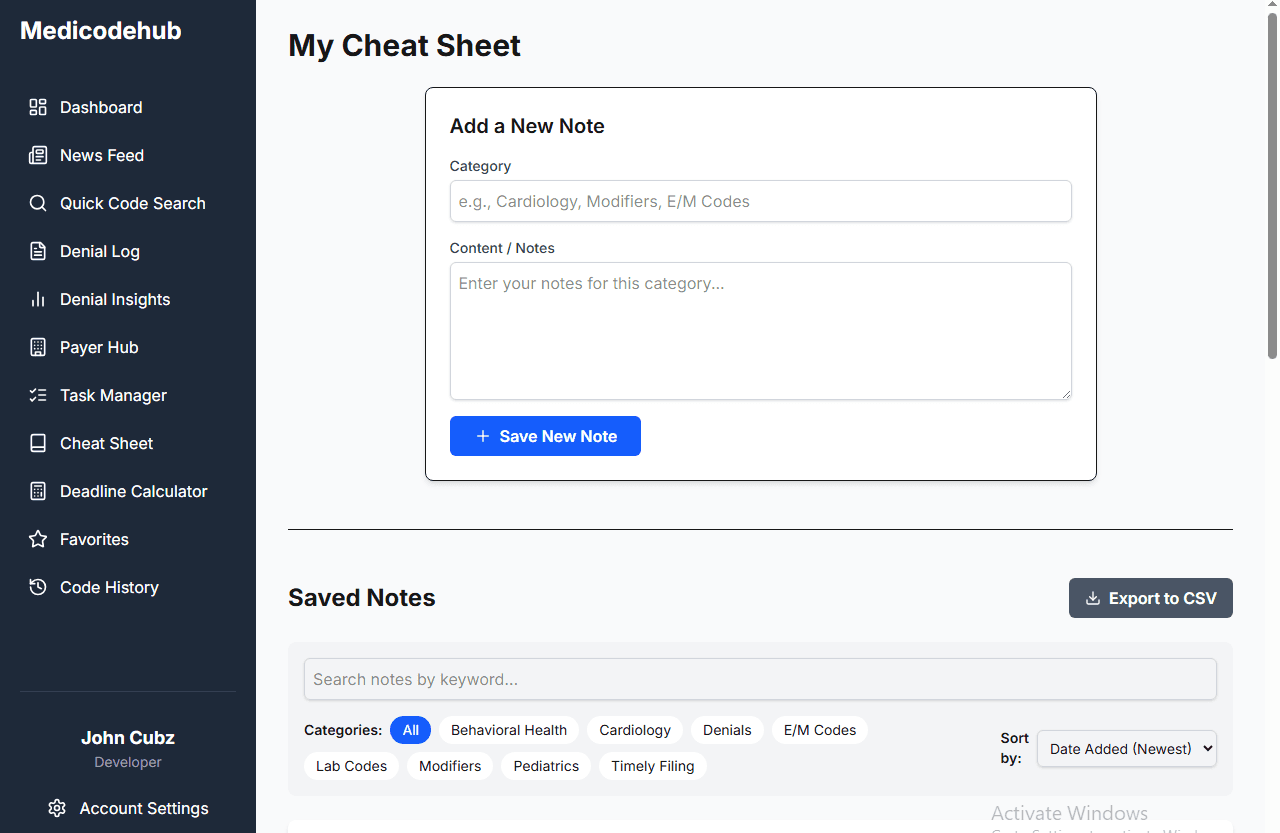Screen dimensions: 1280x833
Task: Click the Denial Insights bar chart icon
Action: coord(38,299)
